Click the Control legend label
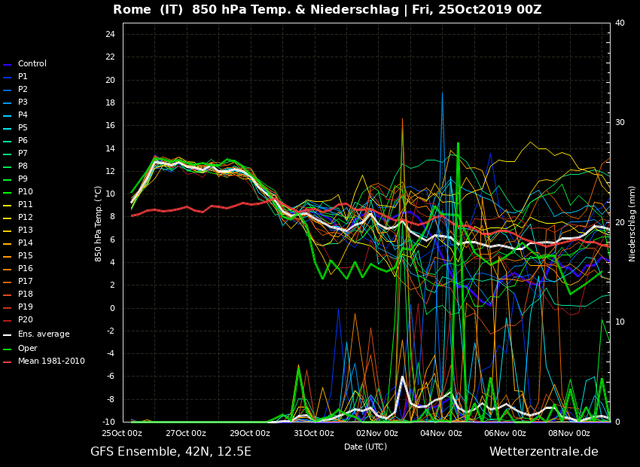The image size is (640, 467). (32, 64)
